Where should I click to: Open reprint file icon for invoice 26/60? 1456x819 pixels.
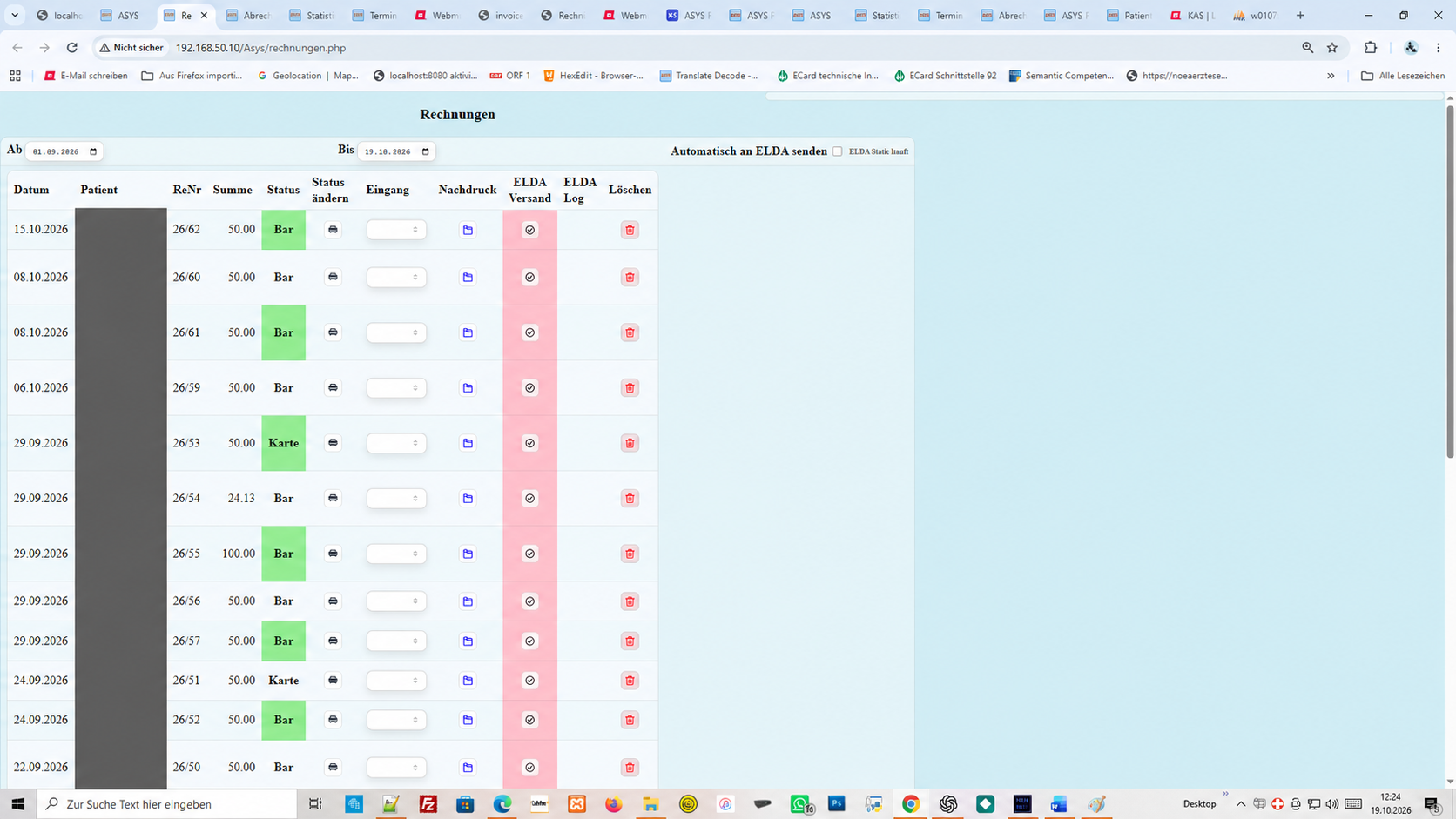pyautogui.click(x=468, y=278)
